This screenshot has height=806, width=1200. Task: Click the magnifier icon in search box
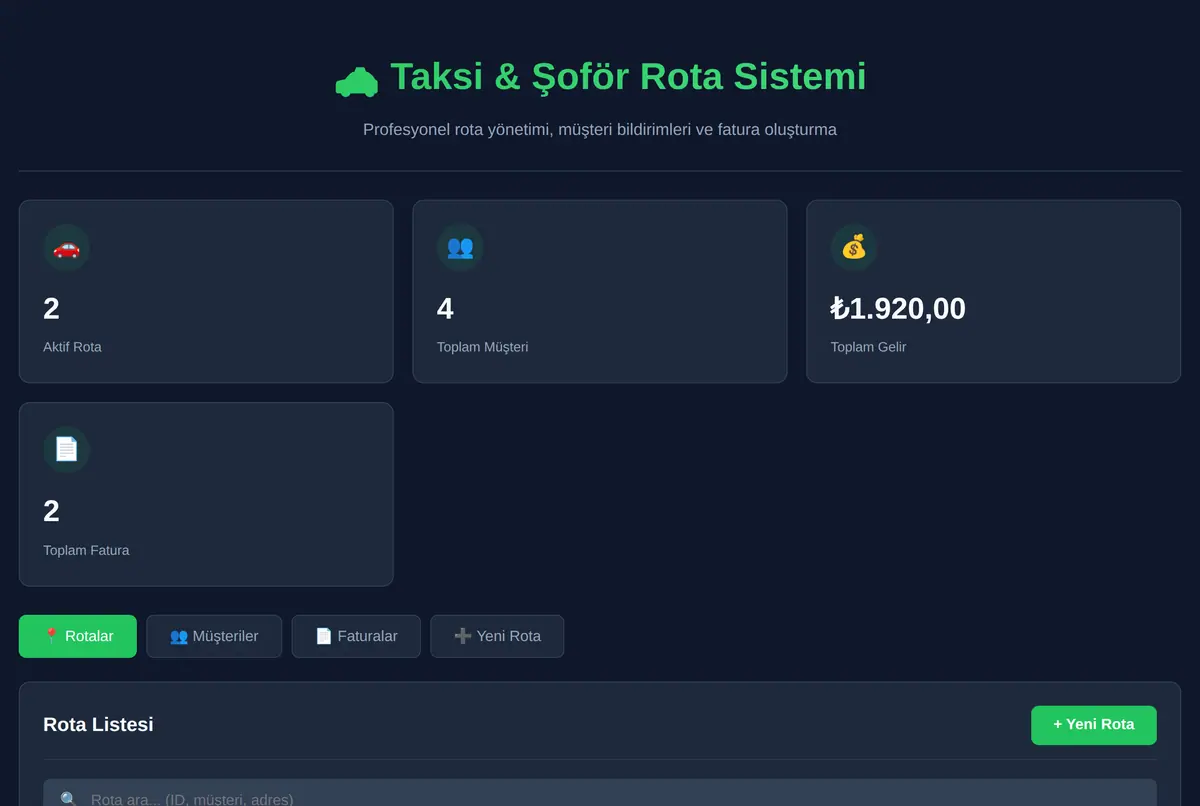point(69,800)
